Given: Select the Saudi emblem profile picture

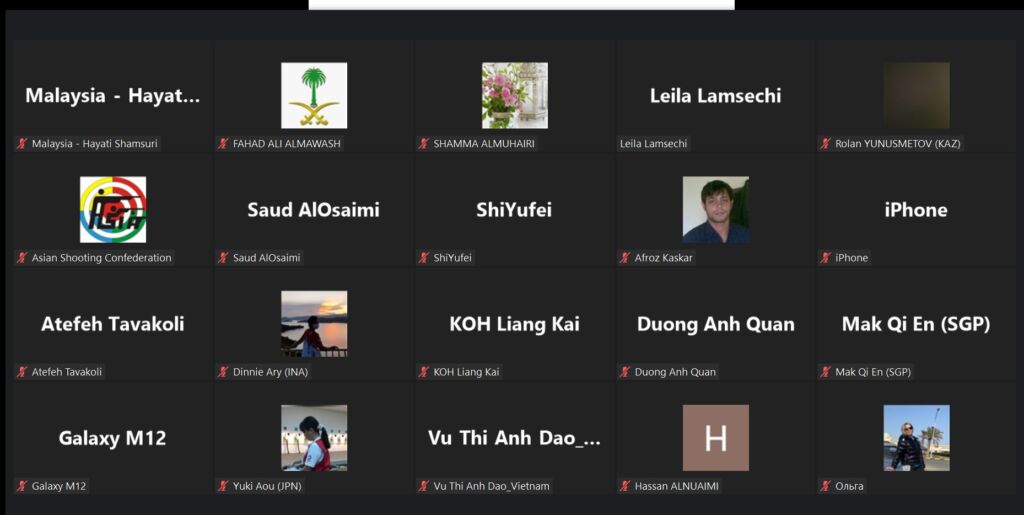Looking at the screenshot, I should pos(314,95).
